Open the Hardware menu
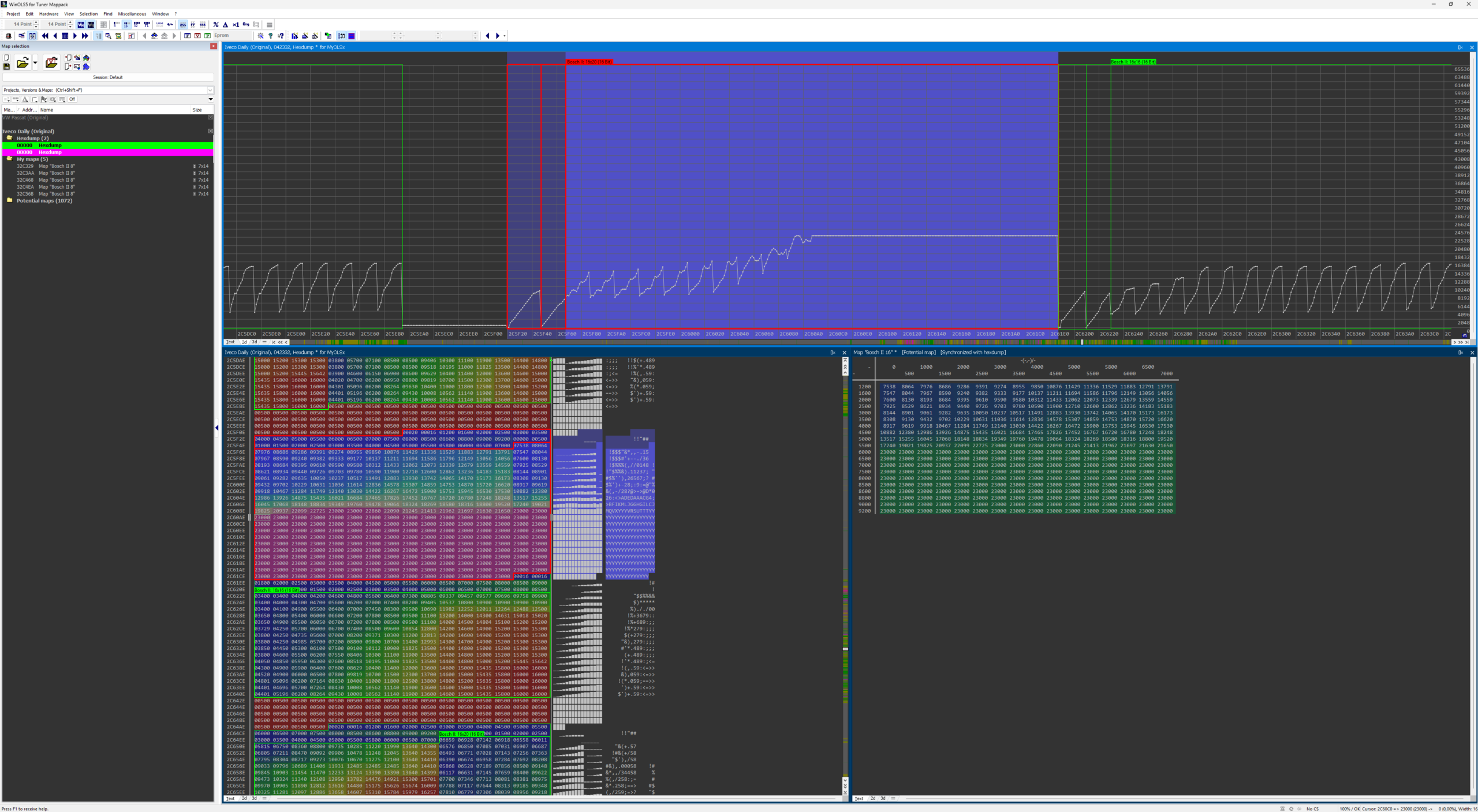 [48, 14]
